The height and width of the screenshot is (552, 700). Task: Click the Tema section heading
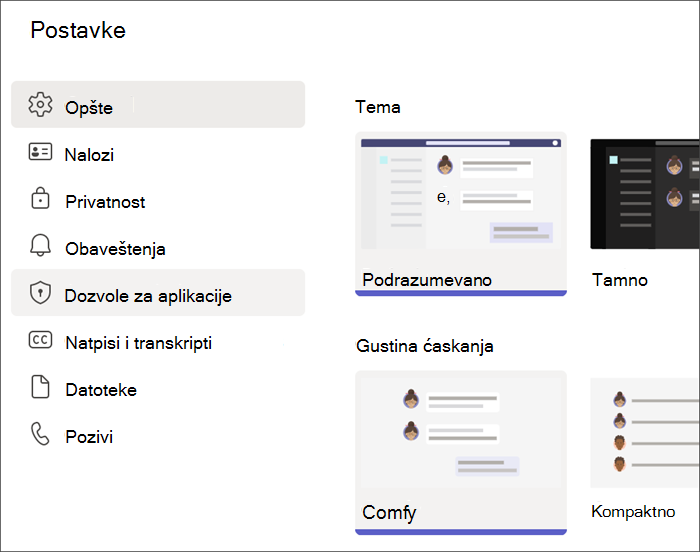pyautogui.click(x=378, y=107)
